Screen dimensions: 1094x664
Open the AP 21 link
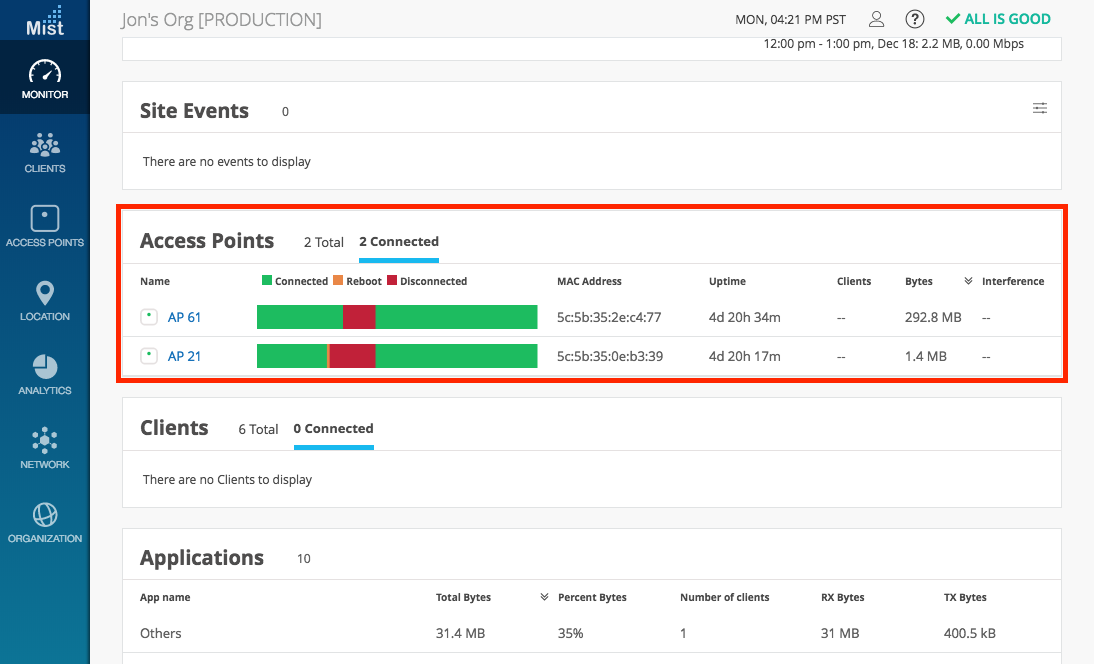[184, 356]
